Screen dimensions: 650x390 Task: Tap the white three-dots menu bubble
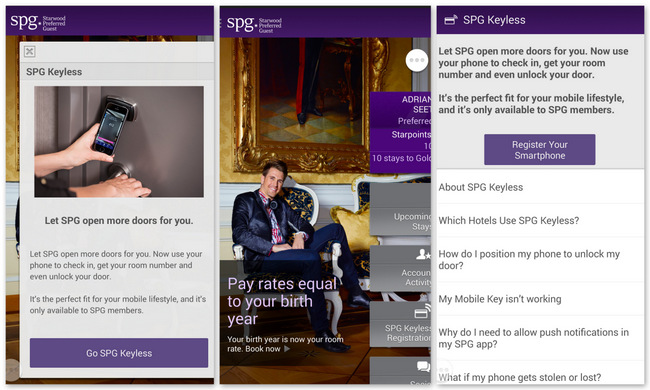(x=417, y=60)
